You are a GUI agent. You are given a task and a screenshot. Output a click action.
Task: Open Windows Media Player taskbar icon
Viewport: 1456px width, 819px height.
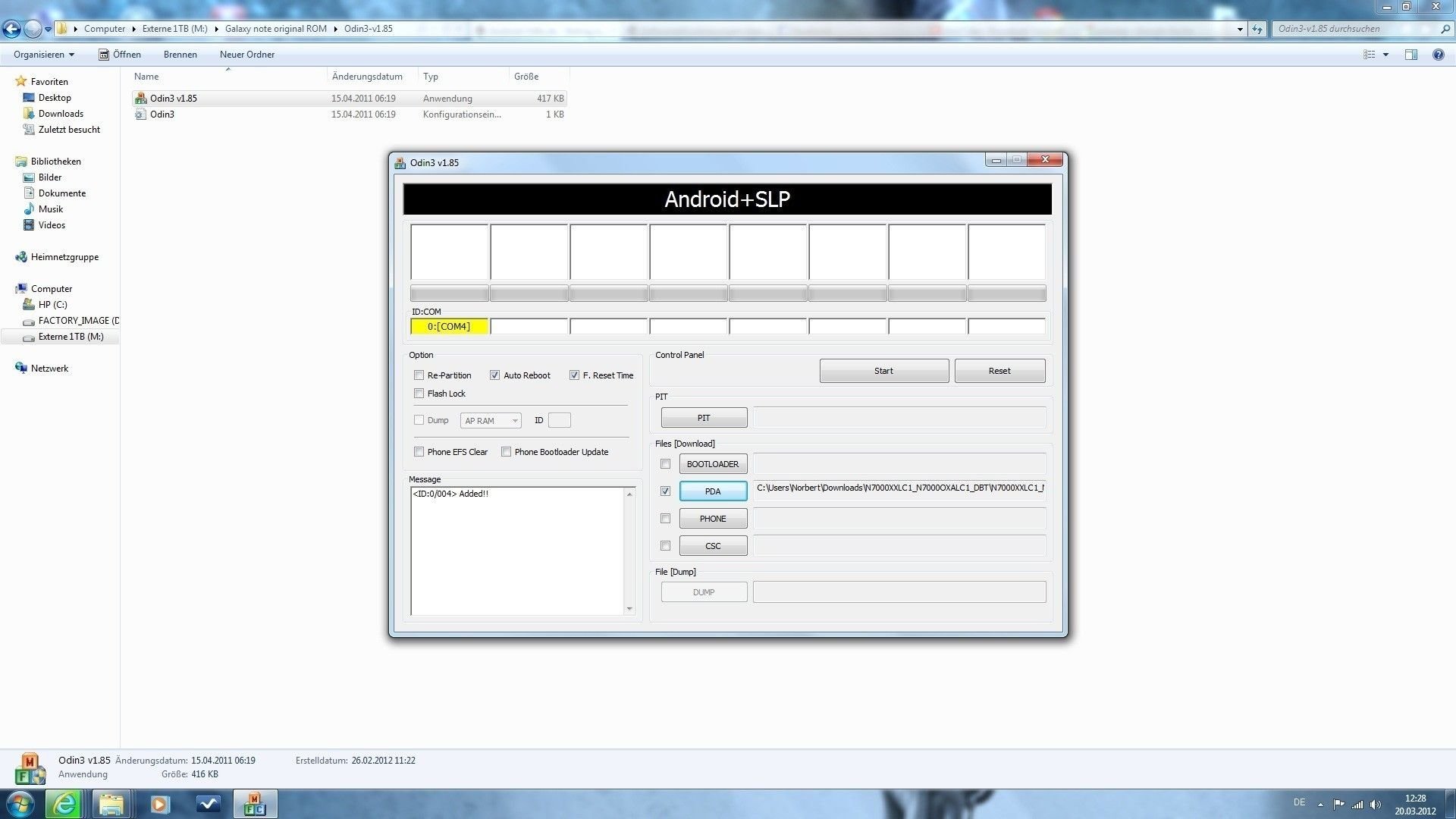[160, 804]
